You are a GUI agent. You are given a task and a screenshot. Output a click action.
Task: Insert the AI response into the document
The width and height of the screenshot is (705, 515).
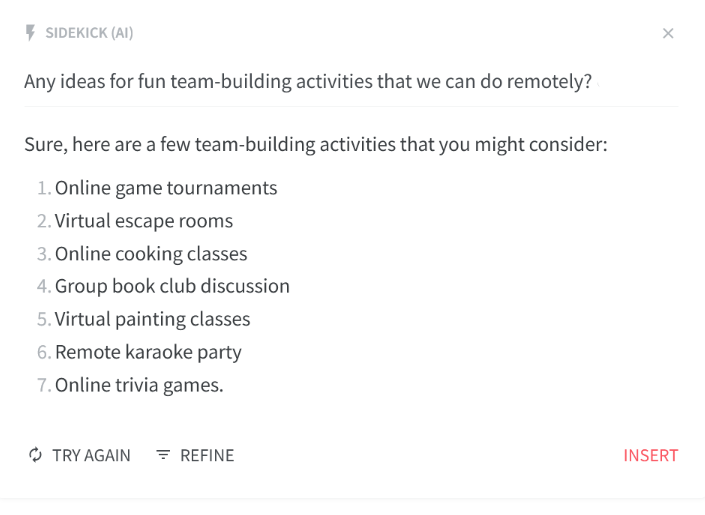click(x=650, y=455)
